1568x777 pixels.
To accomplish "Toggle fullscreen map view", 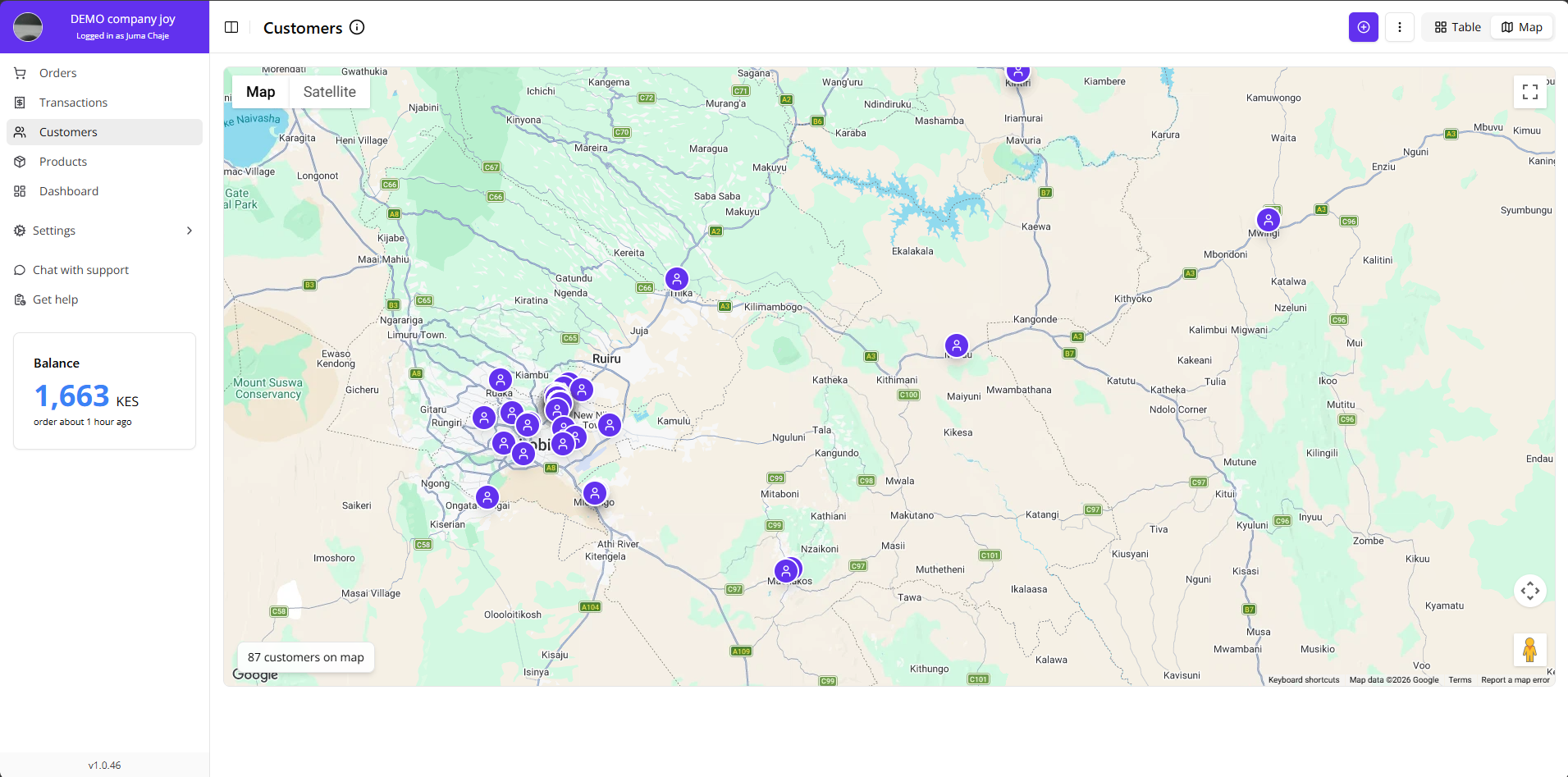I will pos(1530,92).
